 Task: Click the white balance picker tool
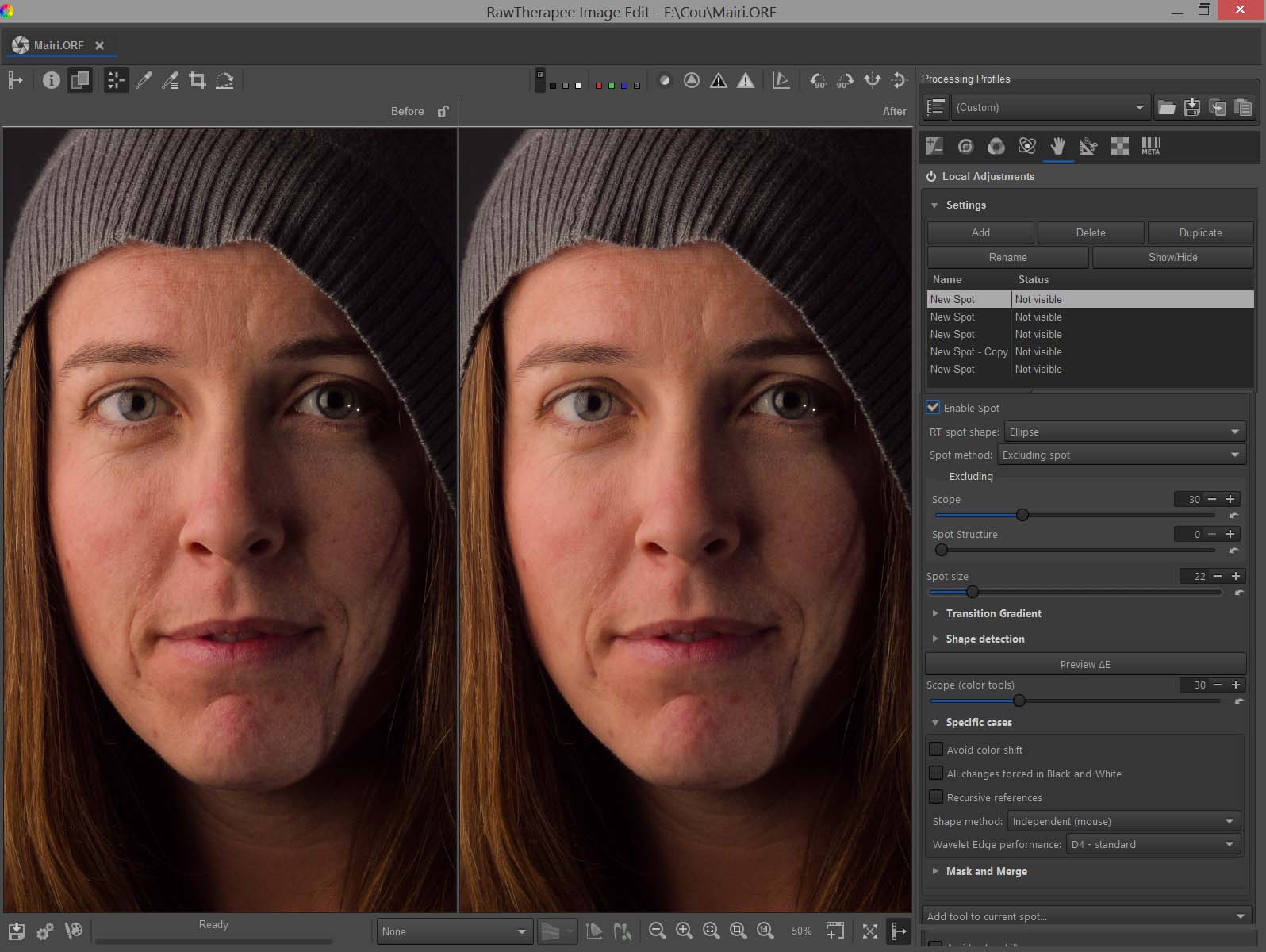click(144, 80)
